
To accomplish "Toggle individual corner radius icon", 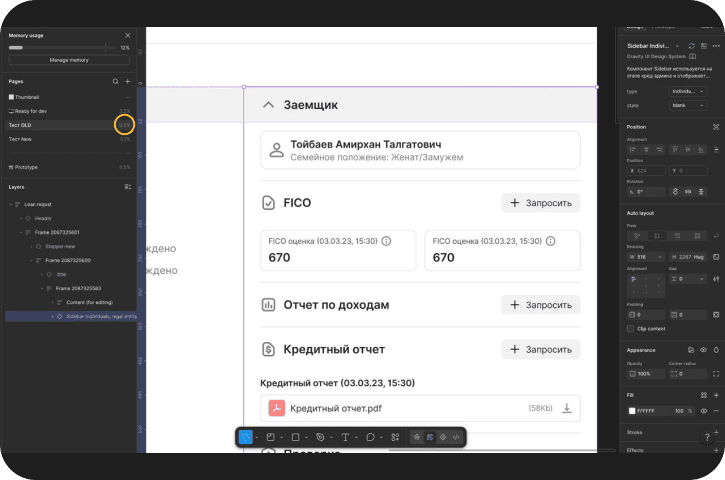I will pos(716,374).
